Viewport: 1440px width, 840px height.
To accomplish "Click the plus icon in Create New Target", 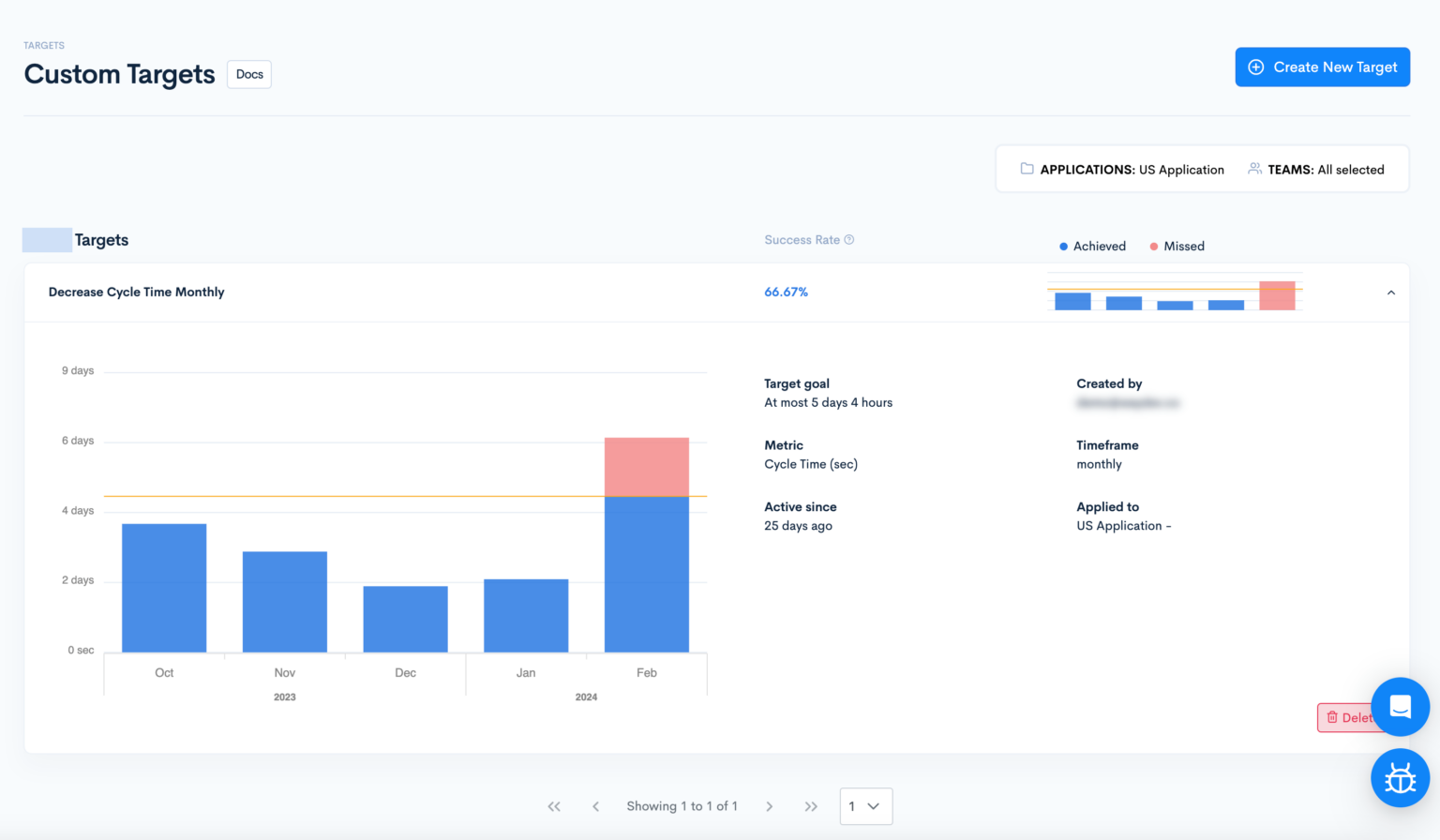I will pos(1255,67).
